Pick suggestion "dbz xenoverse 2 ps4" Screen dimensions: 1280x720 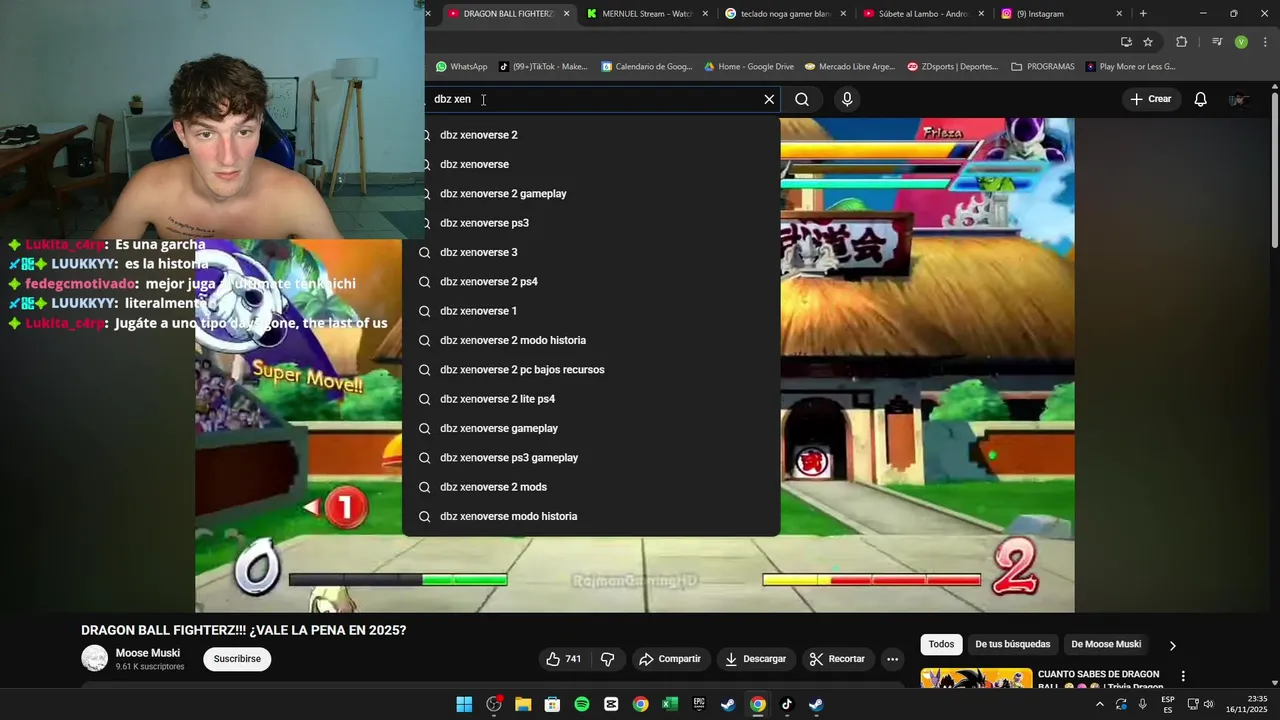click(591, 282)
